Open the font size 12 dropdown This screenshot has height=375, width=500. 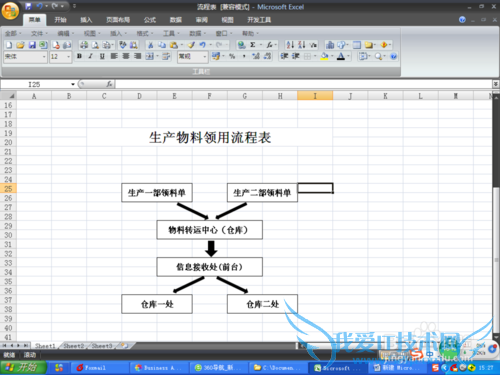(x=68, y=57)
